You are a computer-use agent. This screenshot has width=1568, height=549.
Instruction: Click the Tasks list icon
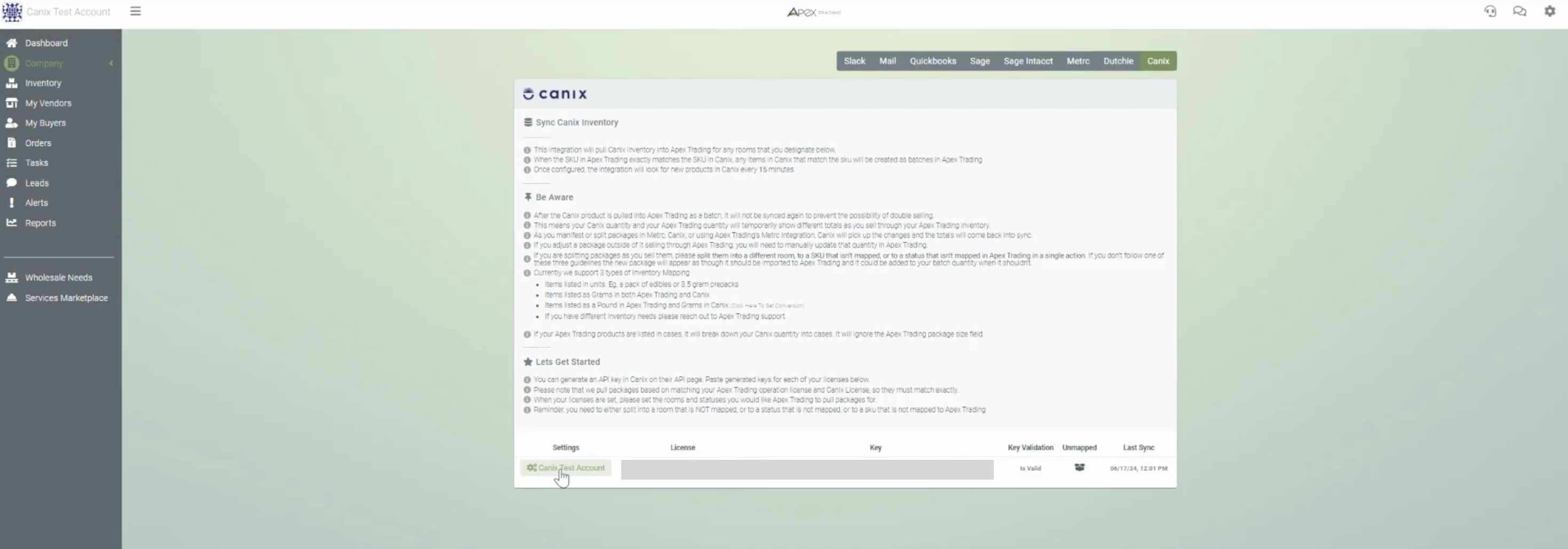coord(12,163)
